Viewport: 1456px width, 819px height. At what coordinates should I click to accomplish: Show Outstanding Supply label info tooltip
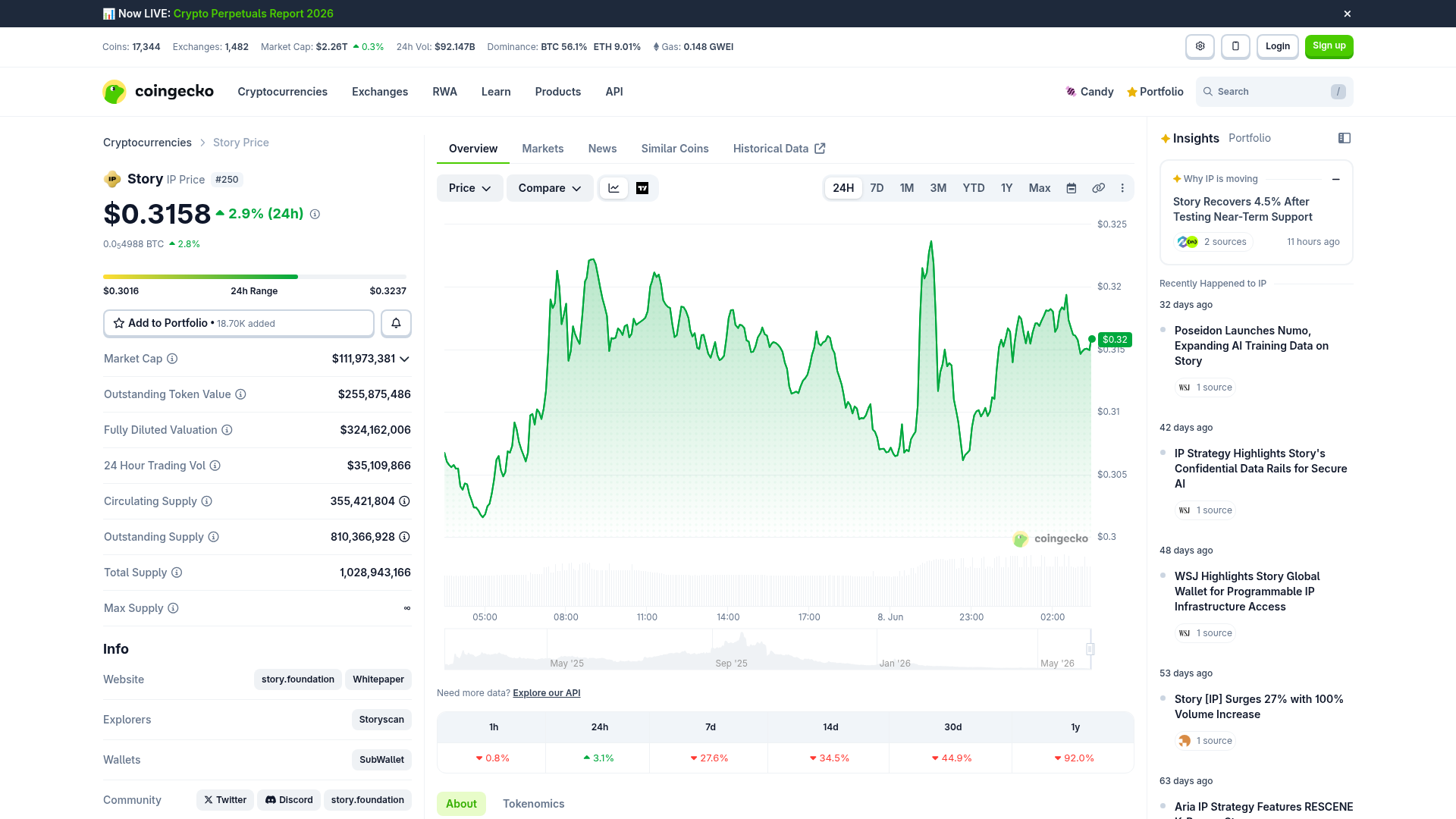[214, 537]
